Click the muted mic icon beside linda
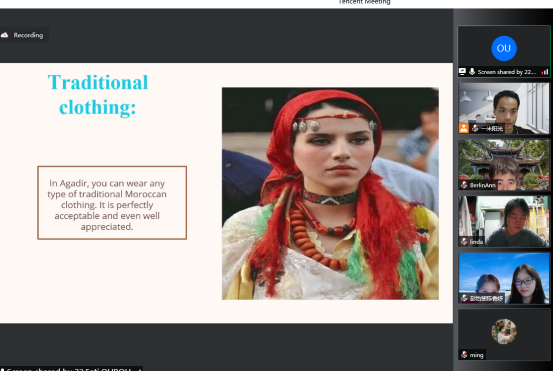The width and height of the screenshot is (554, 371). (464, 242)
